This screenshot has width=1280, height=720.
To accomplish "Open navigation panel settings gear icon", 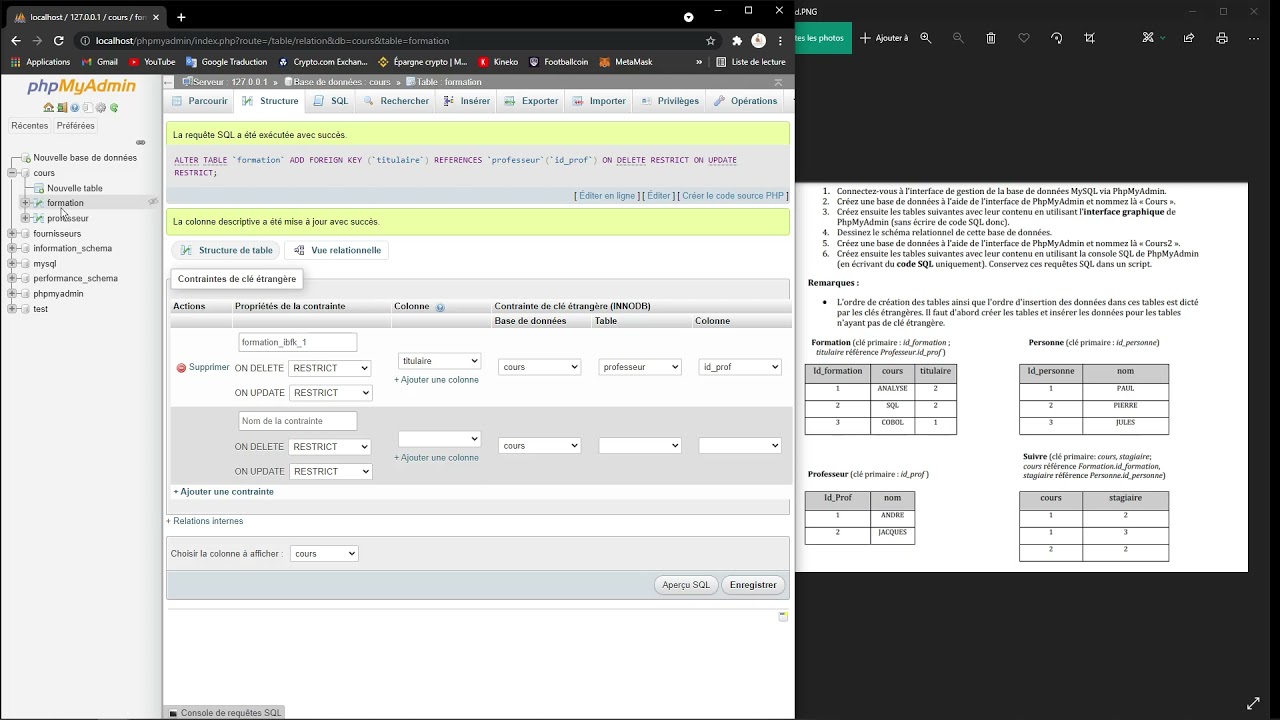I will (x=100, y=107).
